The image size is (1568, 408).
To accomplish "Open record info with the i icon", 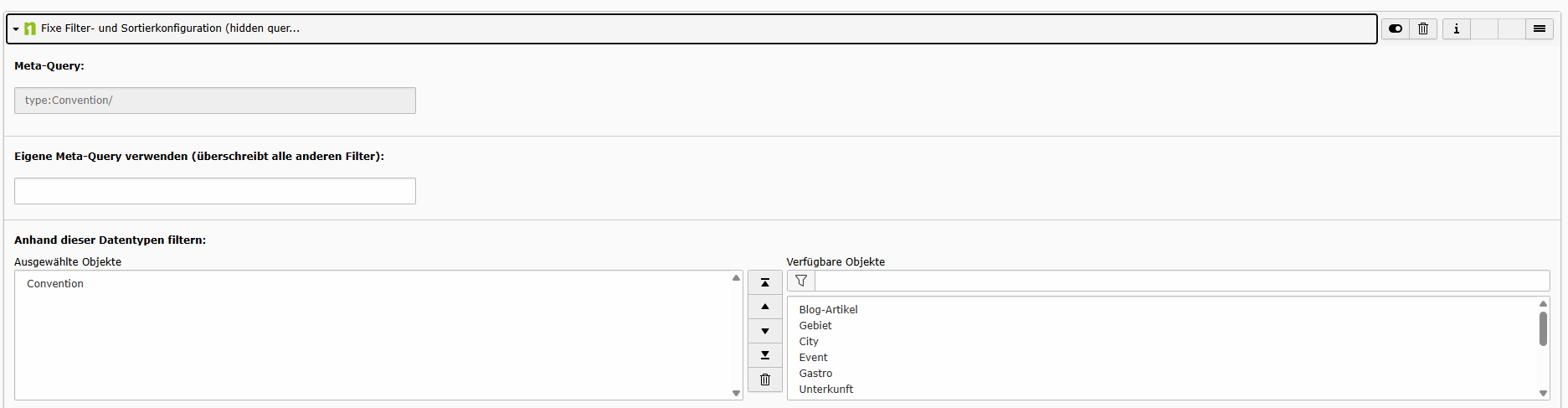I will (1457, 28).
